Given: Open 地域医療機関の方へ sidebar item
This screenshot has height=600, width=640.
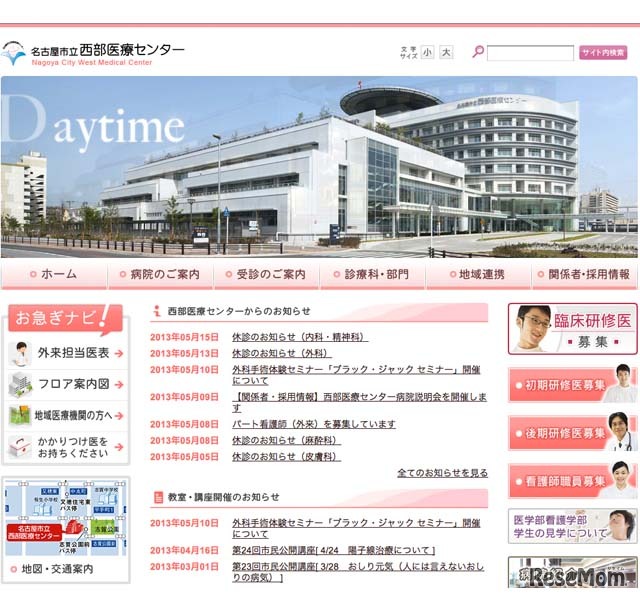Looking at the screenshot, I should click(x=66, y=415).
